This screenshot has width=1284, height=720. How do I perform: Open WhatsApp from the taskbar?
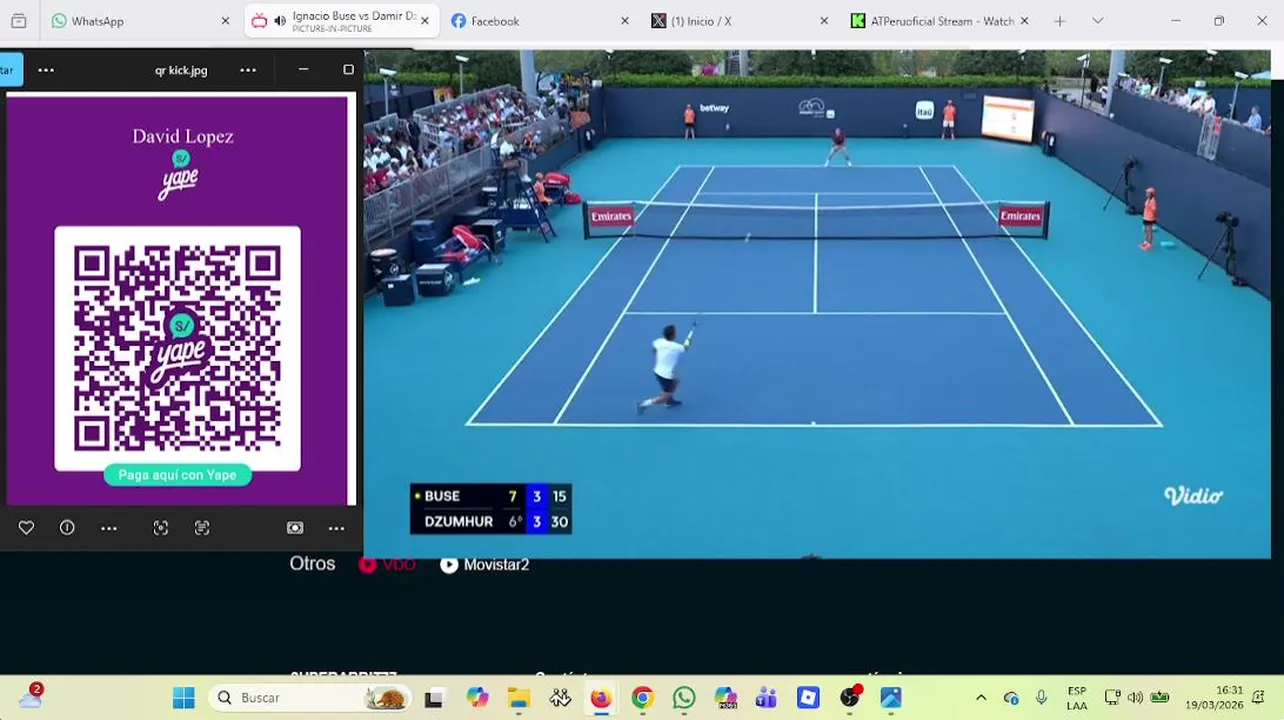[x=684, y=697]
